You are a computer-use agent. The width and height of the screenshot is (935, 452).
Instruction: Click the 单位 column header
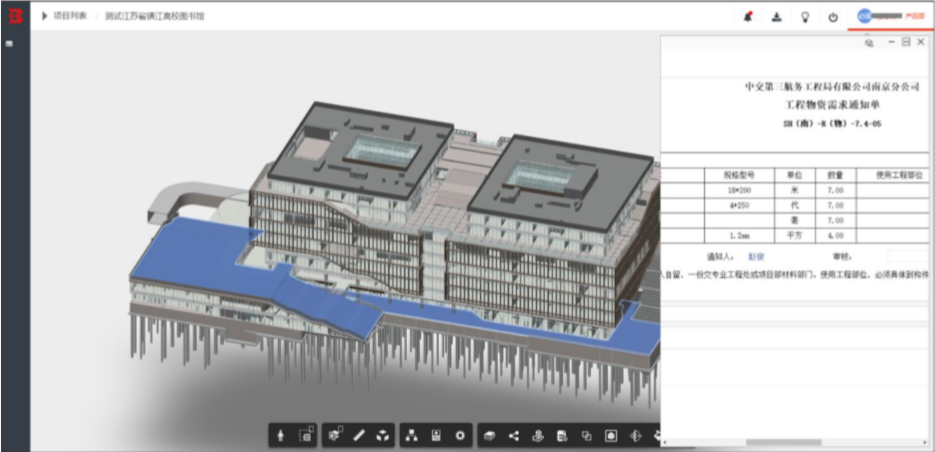[795, 175]
